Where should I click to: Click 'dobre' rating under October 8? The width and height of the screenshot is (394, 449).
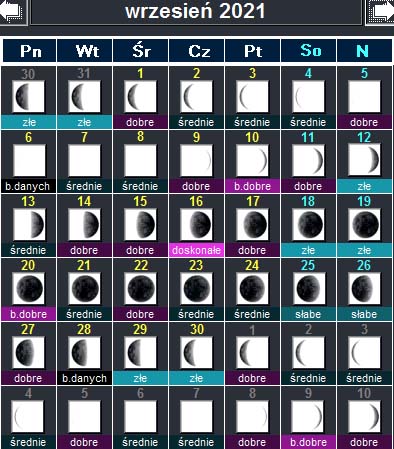click(x=252, y=442)
